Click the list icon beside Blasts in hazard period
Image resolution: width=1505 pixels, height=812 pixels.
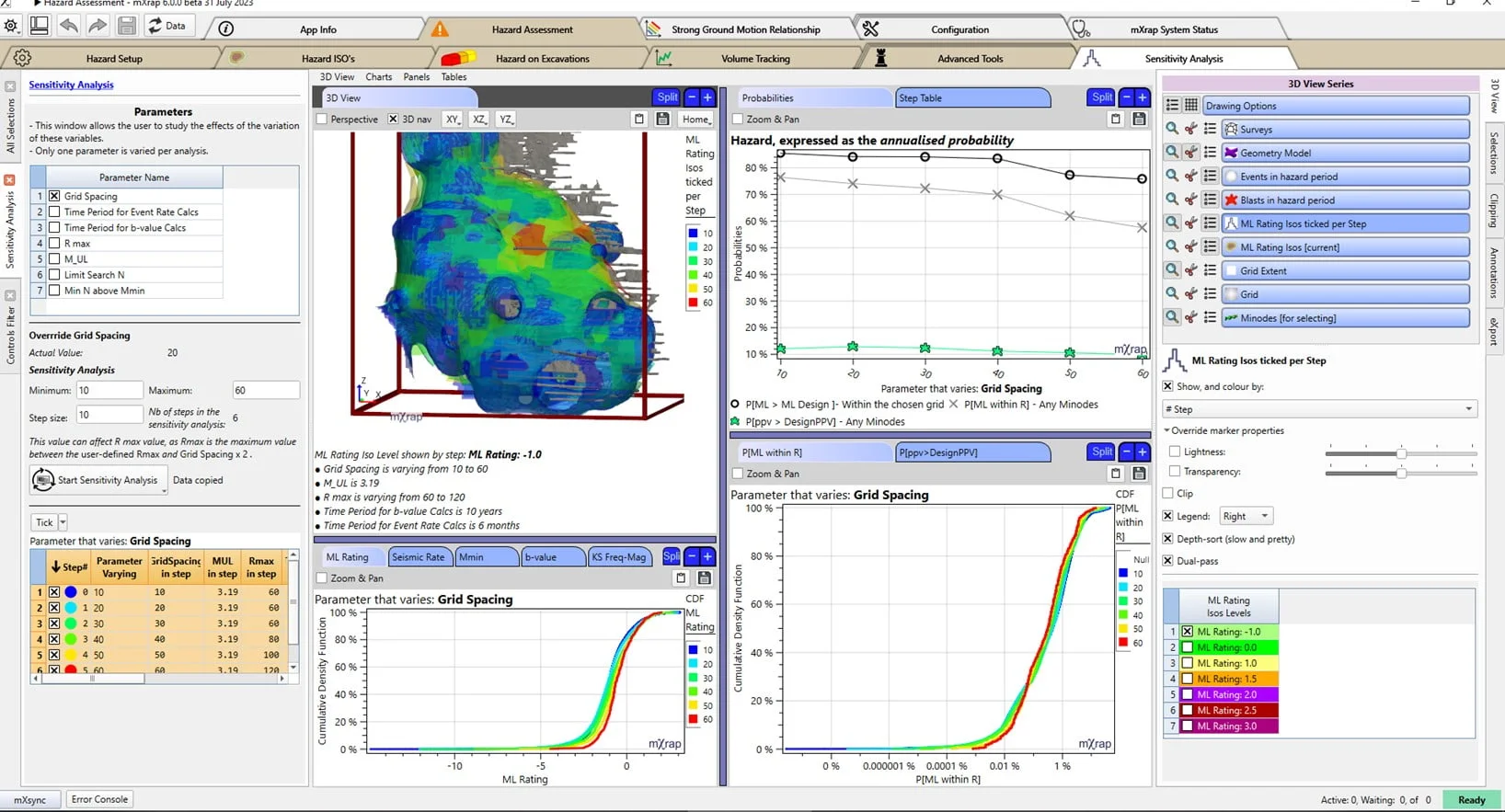click(x=1210, y=200)
